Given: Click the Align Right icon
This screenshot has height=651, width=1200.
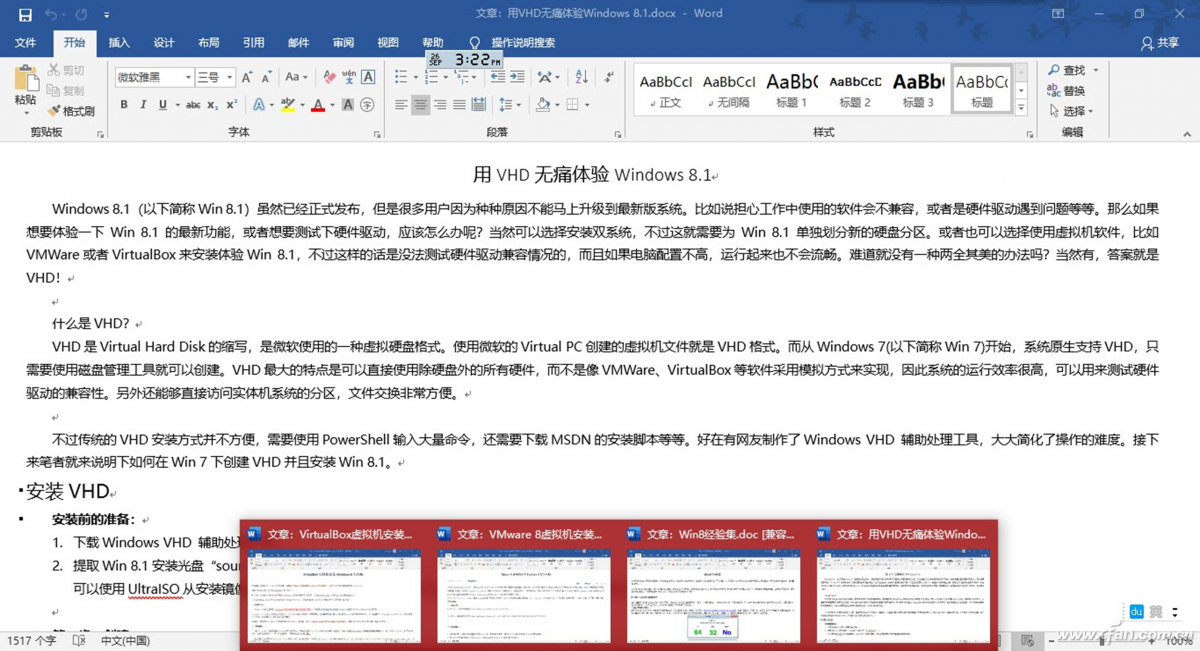Looking at the screenshot, I should pyautogui.click(x=440, y=104).
